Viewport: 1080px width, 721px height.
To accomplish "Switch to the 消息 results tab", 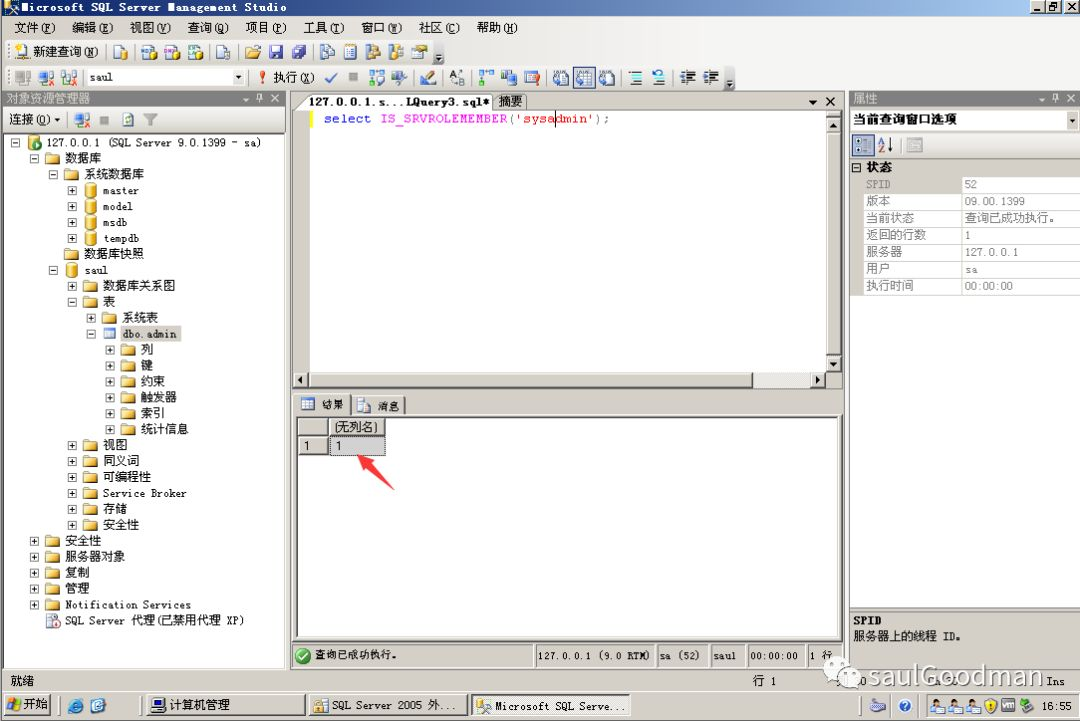I will click(x=379, y=406).
